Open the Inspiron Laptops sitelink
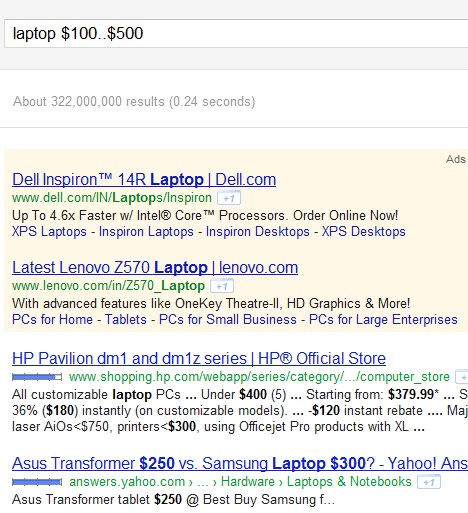Screen dimensions: 468x513 click(146, 232)
